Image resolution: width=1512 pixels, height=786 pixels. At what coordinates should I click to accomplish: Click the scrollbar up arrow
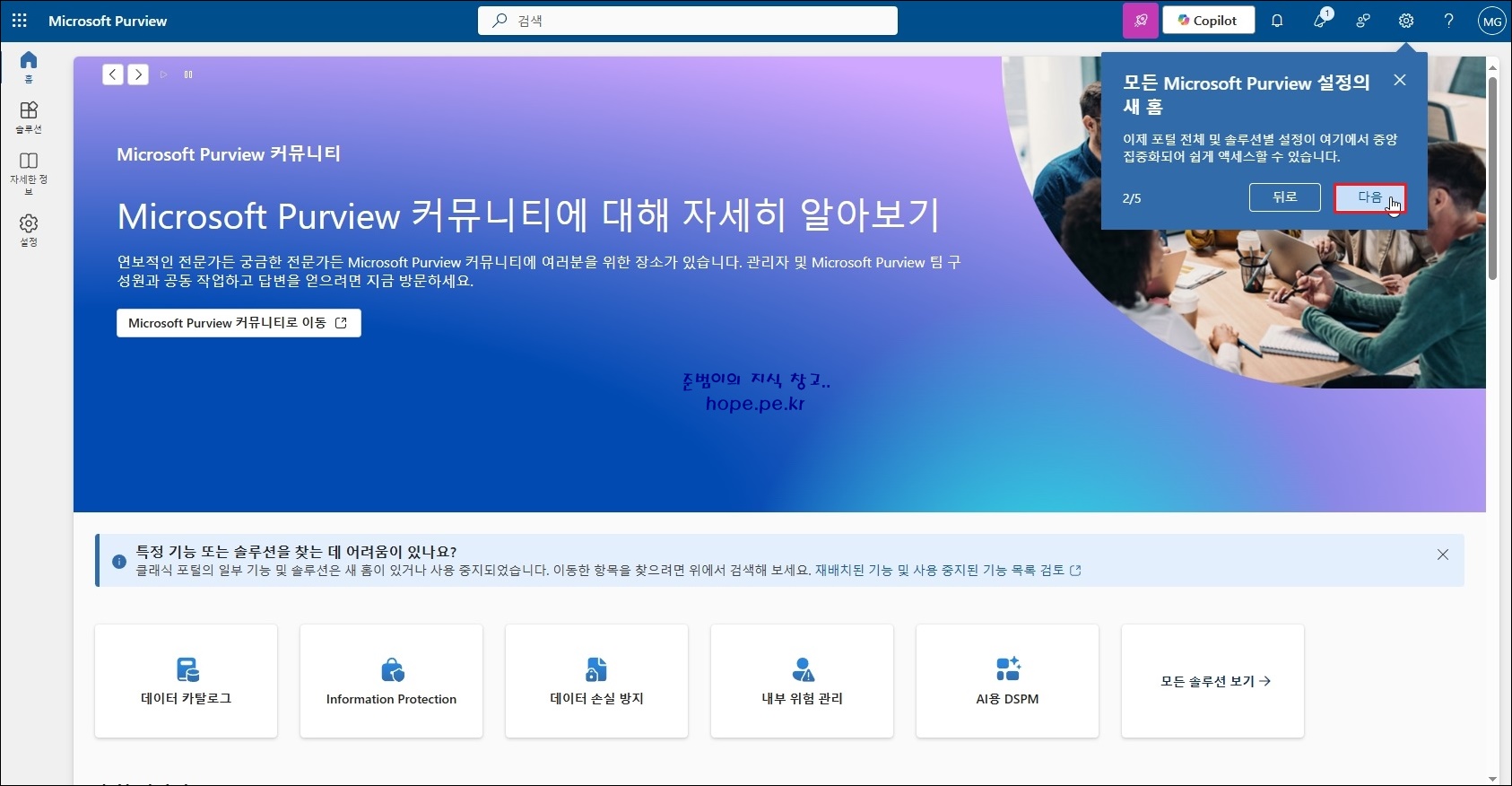click(x=1492, y=67)
